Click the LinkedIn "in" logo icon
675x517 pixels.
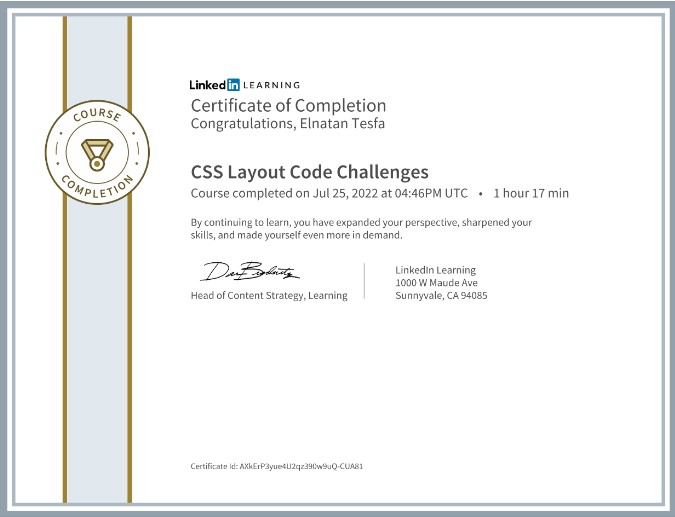(234, 85)
